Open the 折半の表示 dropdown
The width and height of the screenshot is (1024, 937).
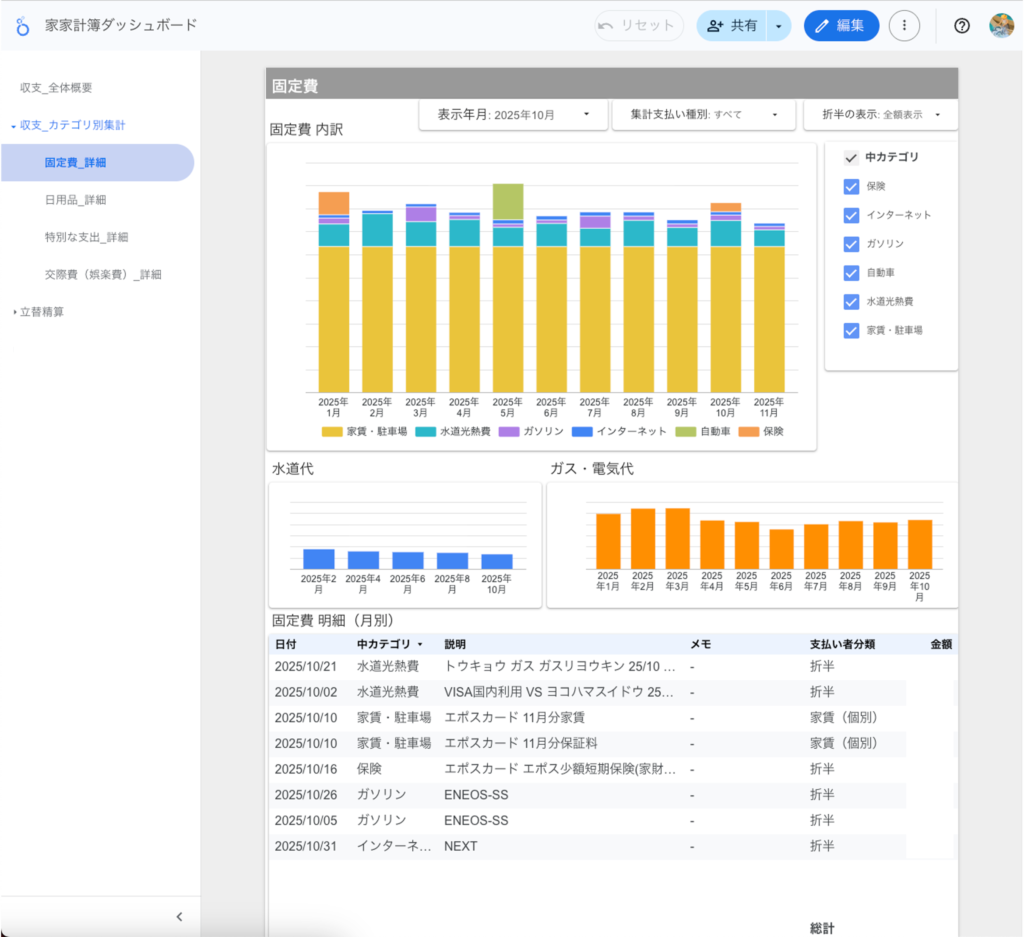[880, 115]
